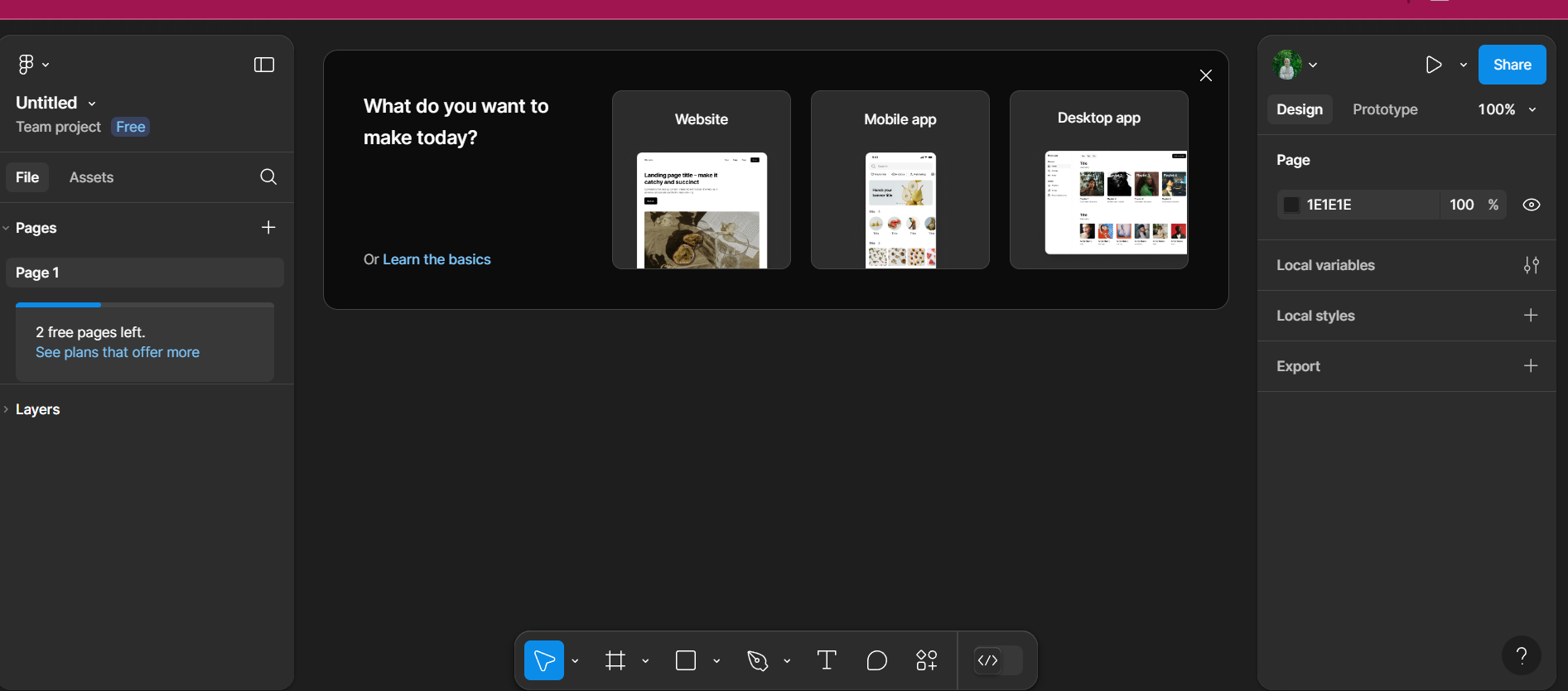1568x691 pixels.
Task: Select the Pen tool
Action: pos(757,660)
